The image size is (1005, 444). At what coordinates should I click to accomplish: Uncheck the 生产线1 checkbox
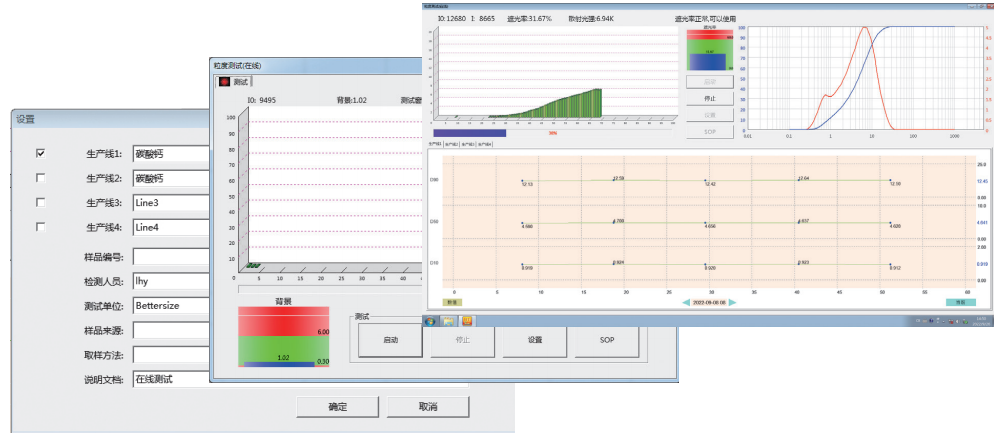pos(41,154)
